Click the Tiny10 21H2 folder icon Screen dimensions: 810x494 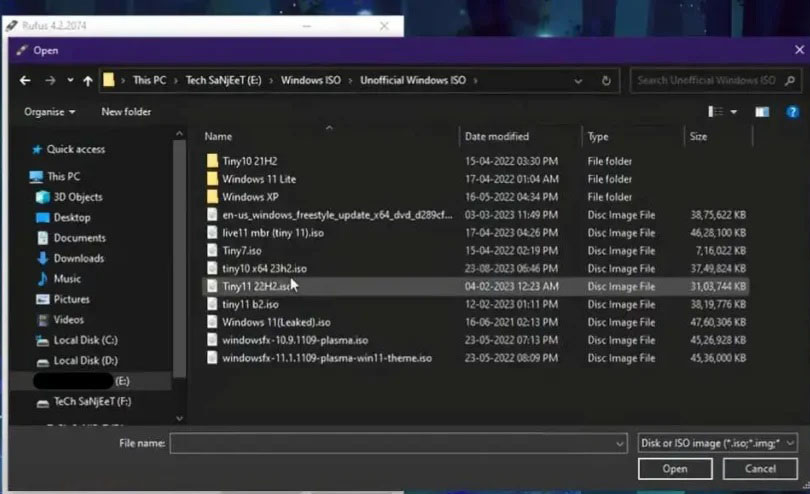click(x=212, y=161)
